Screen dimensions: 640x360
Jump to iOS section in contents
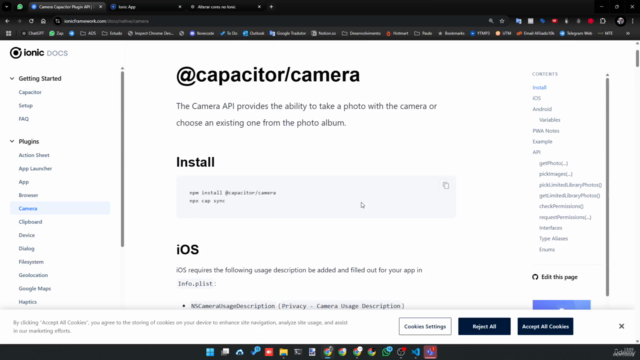pos(536,98)
